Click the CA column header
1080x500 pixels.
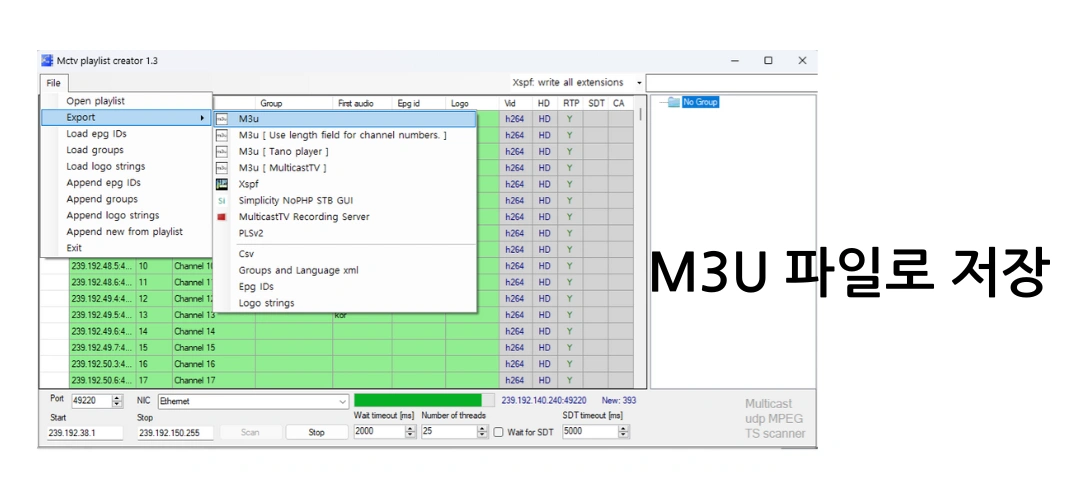click(621, 103)
